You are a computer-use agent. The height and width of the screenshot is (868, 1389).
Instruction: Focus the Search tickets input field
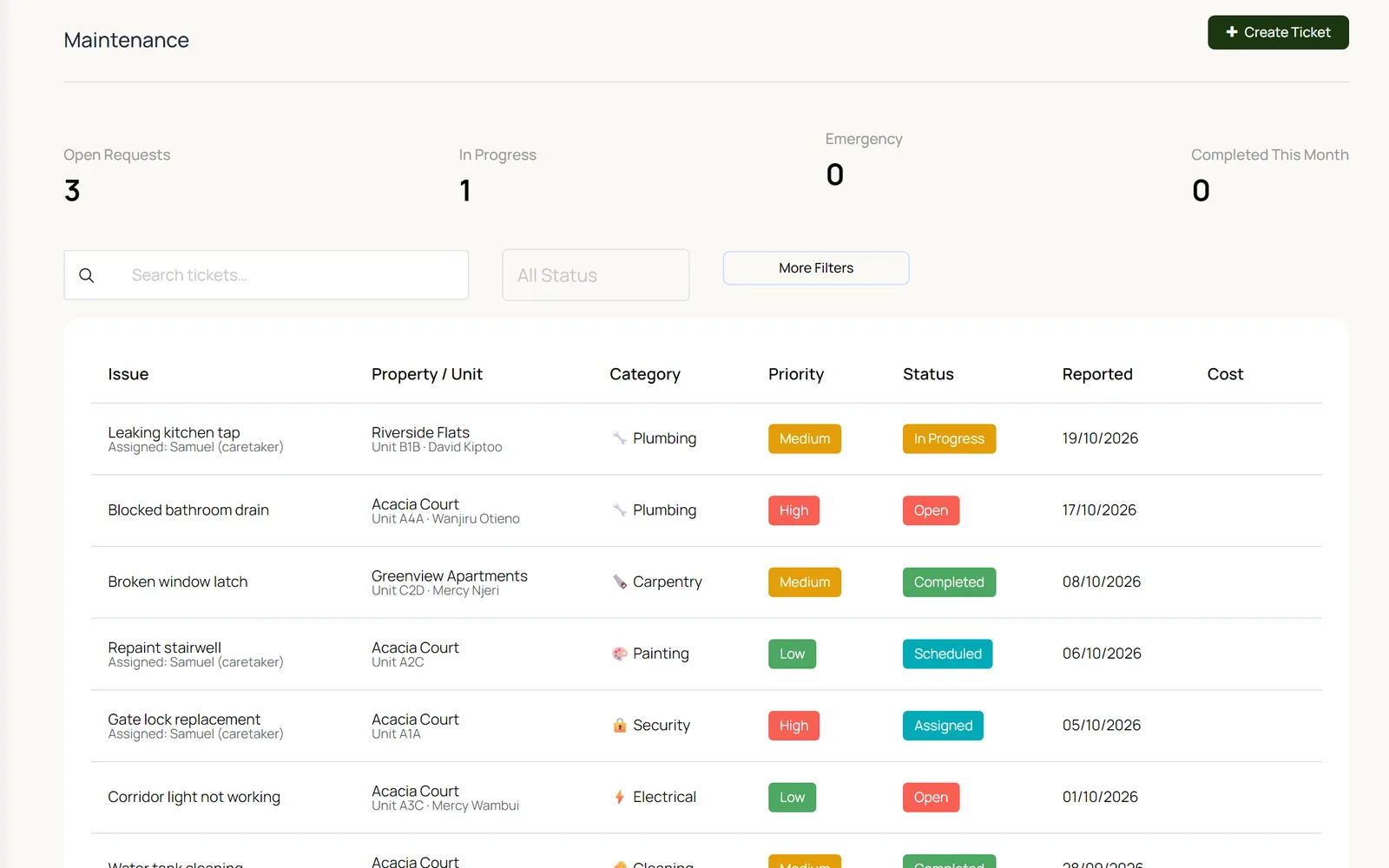[267, 275]
